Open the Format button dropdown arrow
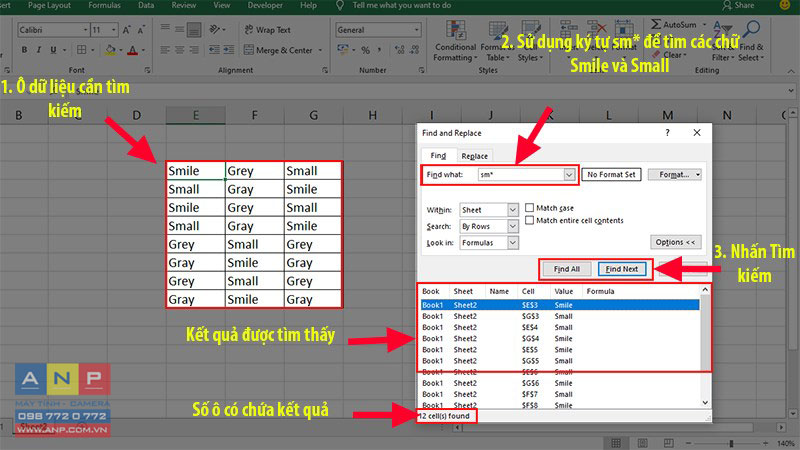 [698, 174]
